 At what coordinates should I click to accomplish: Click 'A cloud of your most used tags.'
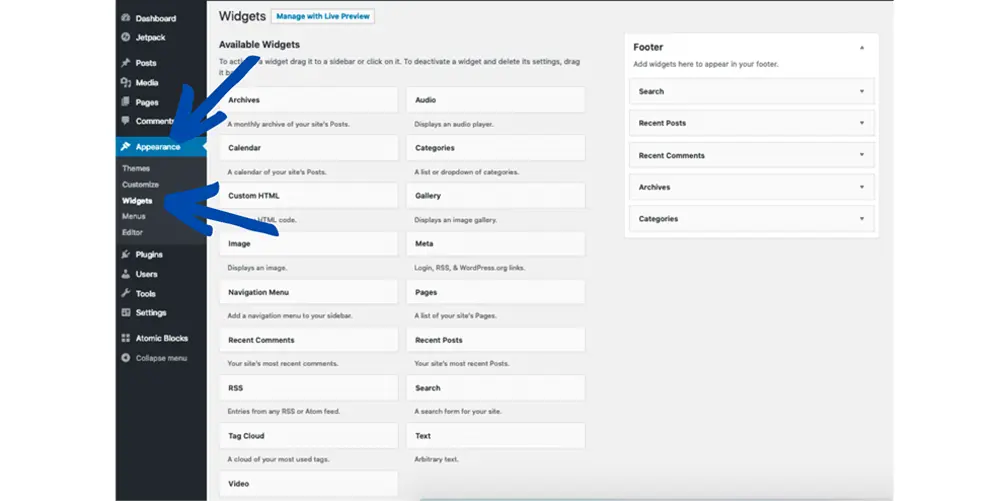pyautogui.click(x=278, y=459)
